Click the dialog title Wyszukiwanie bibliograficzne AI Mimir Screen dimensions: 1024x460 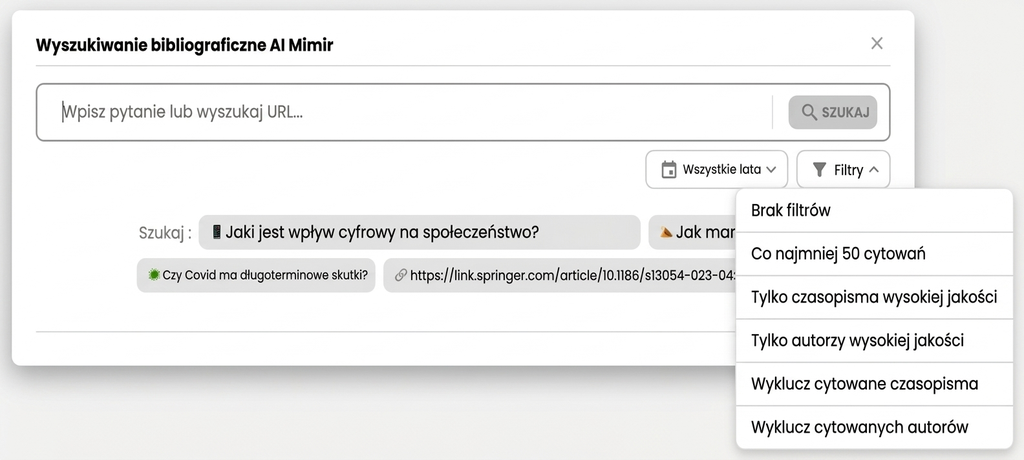[x=184, y=45]
